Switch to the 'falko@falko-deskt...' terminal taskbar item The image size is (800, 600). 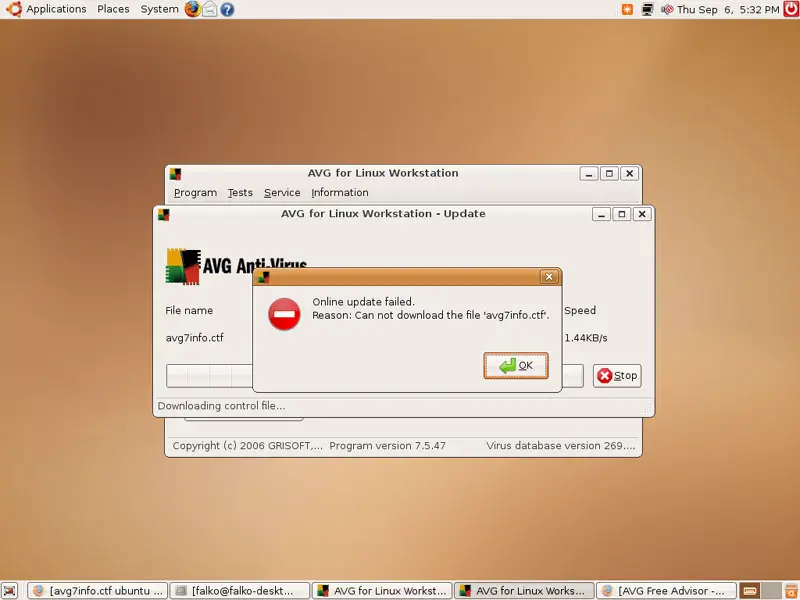coord(239,591)
